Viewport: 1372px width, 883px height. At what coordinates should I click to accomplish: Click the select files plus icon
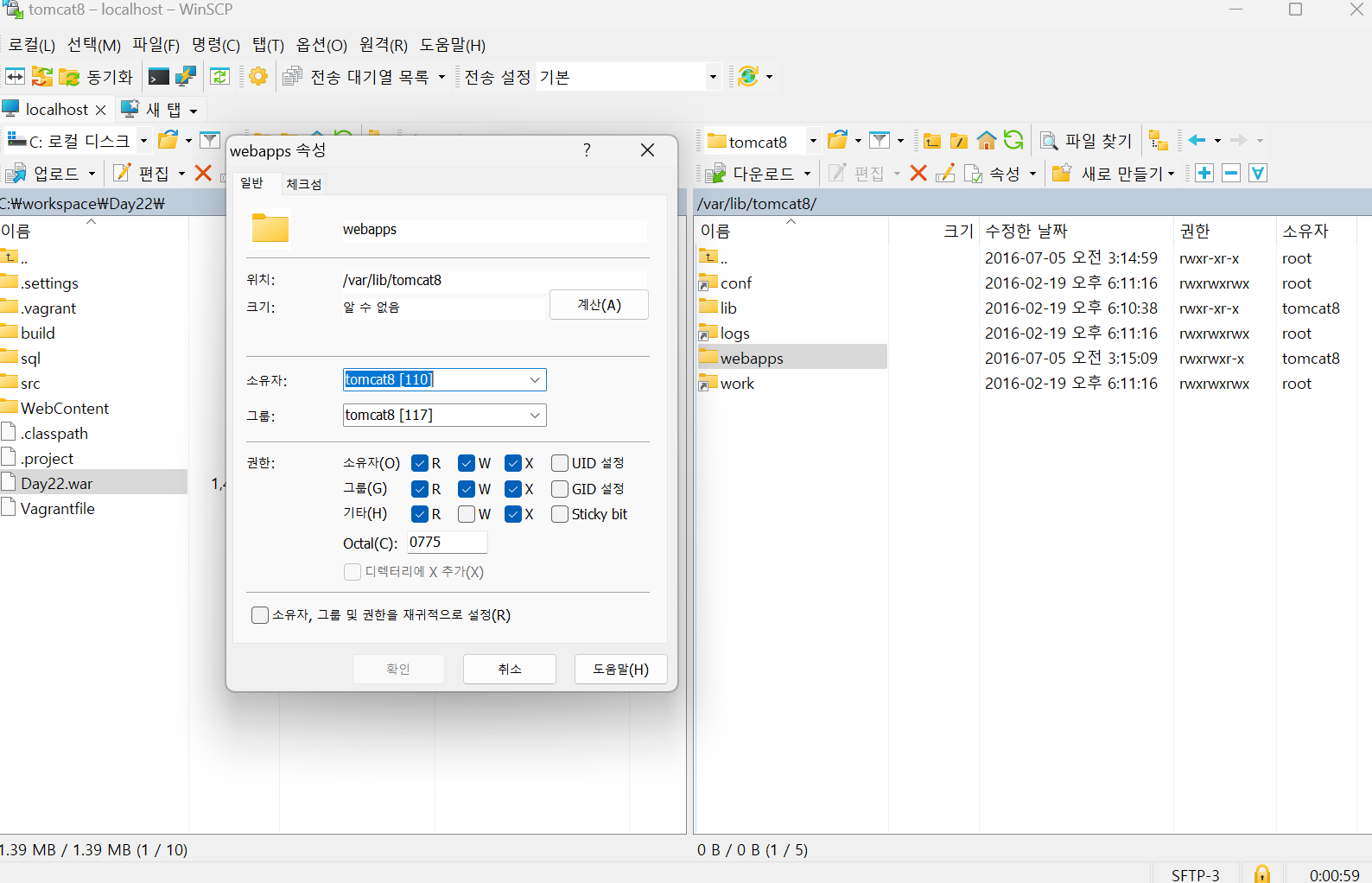[x=1204, y=173]
